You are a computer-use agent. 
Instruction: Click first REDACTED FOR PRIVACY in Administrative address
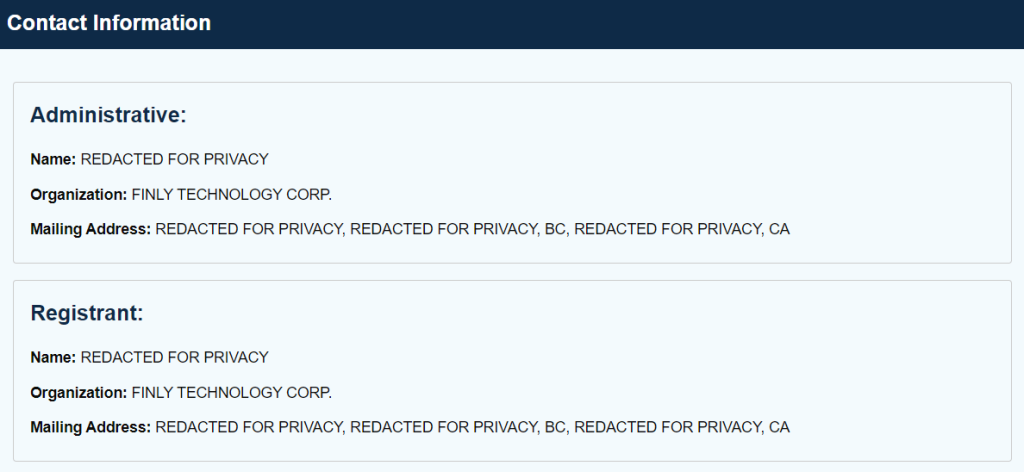point(249,229)
